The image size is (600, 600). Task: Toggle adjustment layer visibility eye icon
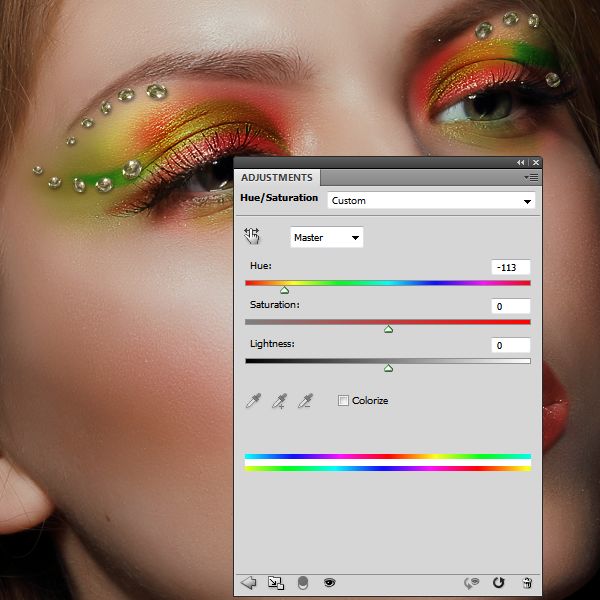tap(328, 582)
